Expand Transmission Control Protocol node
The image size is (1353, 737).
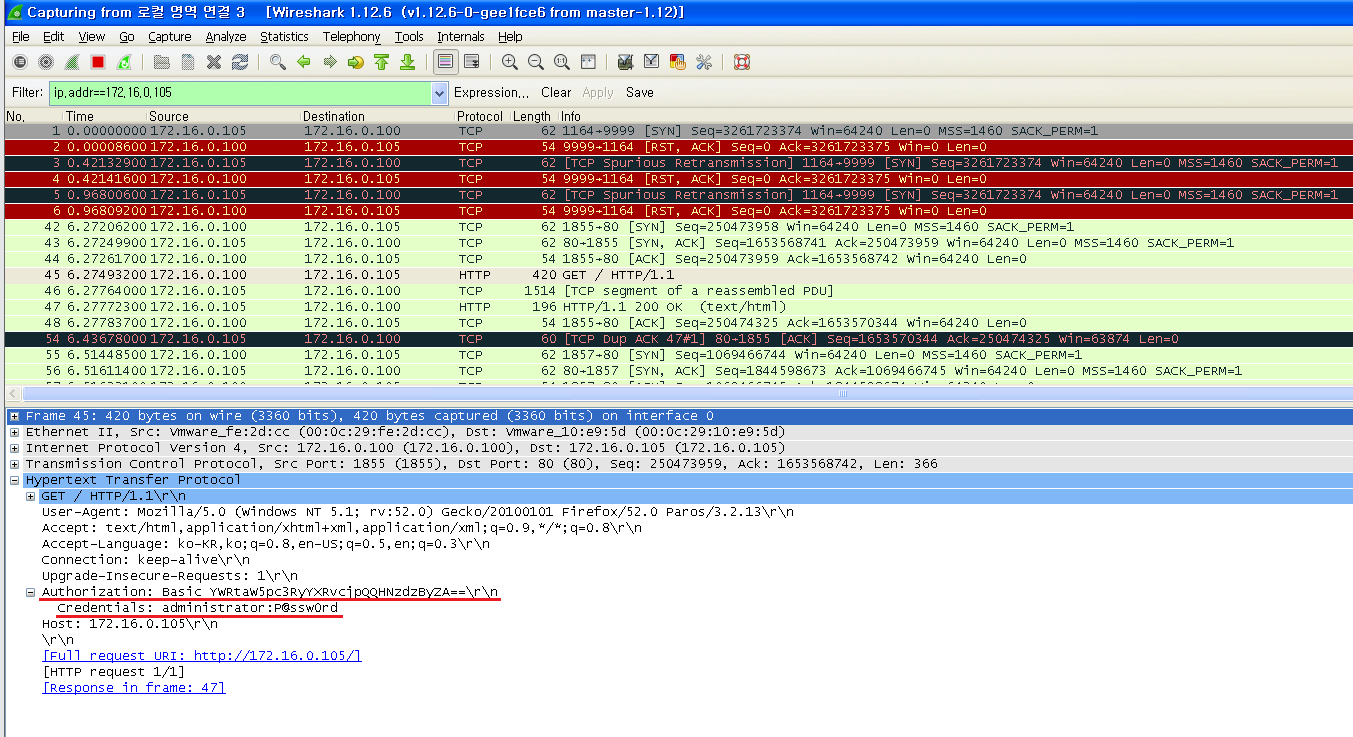coord(14,464)
